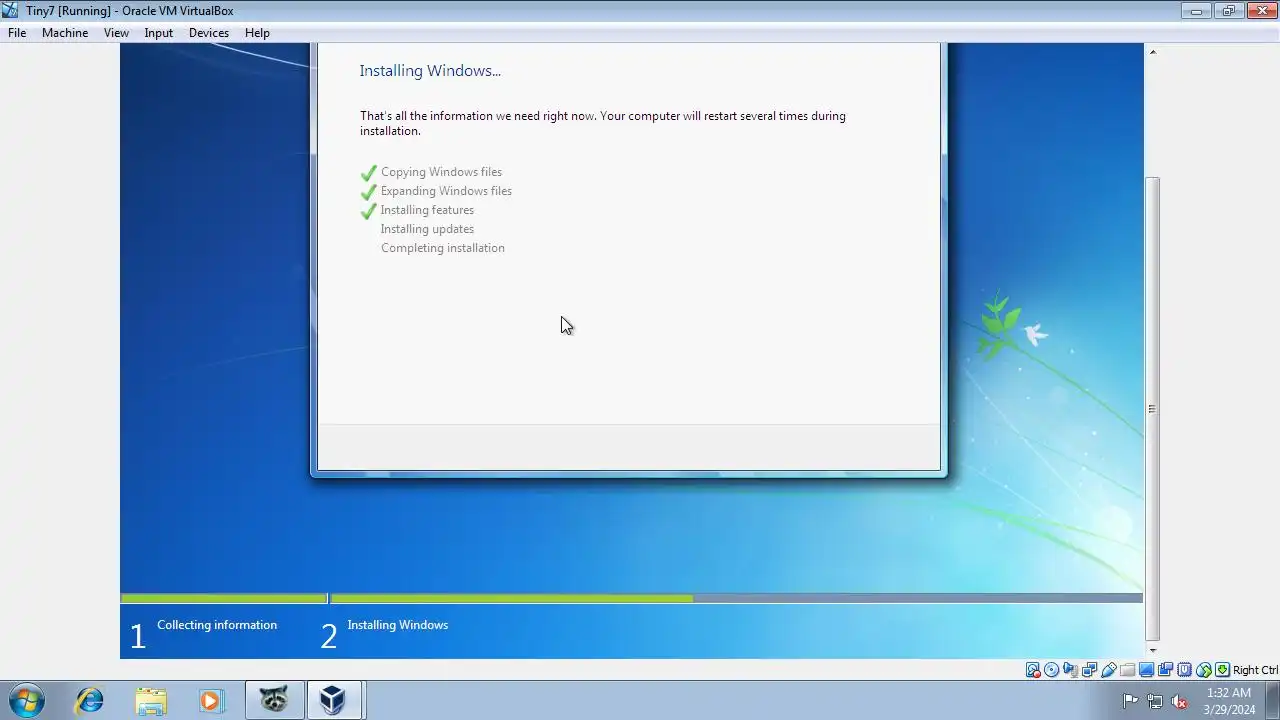1280x720 pixels.
Task: Click the Completing installation step
Action: (x=442, y=248)
